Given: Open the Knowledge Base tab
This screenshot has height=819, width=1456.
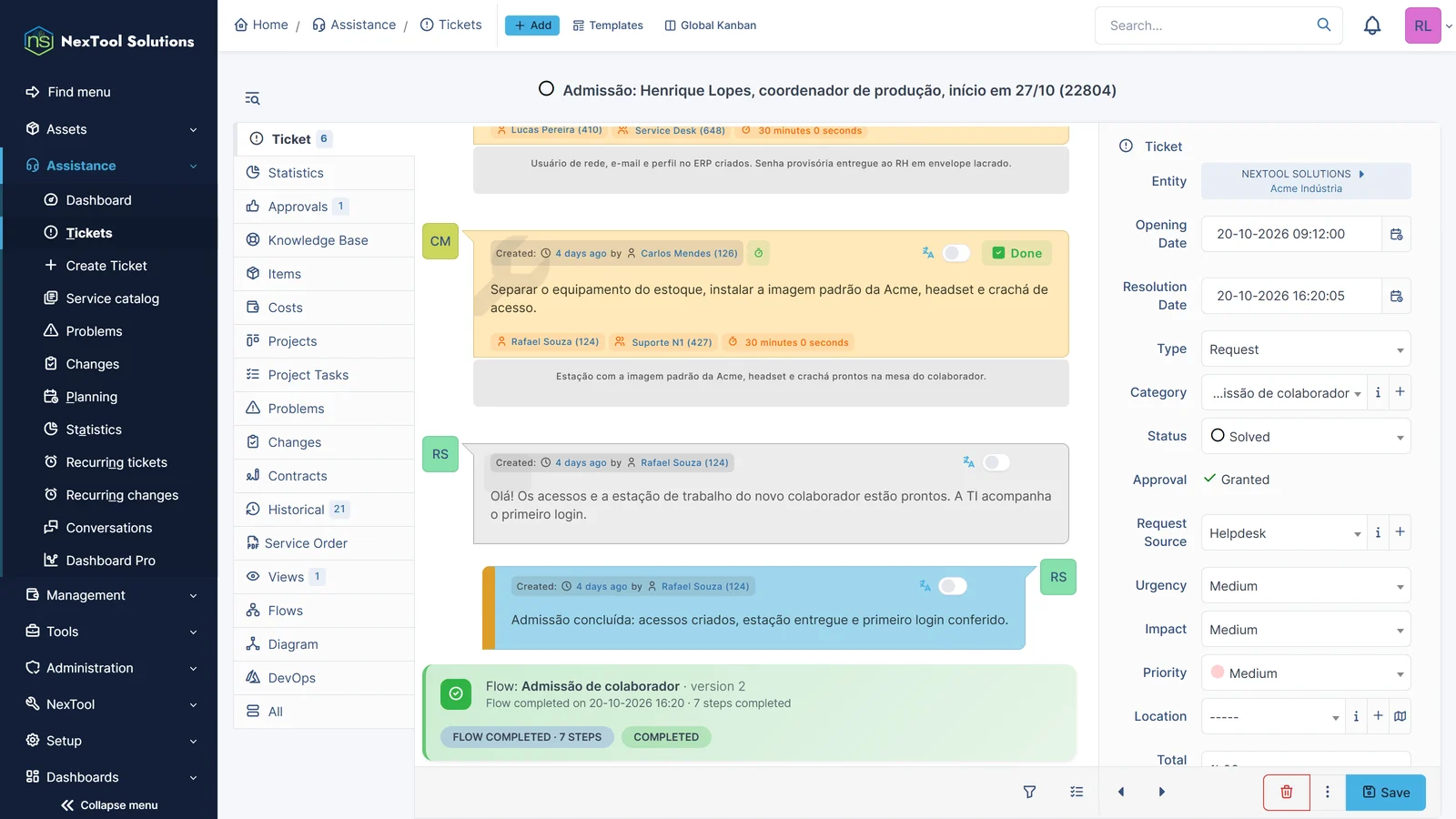Looking at the screenshot, I should coord(324,240).
